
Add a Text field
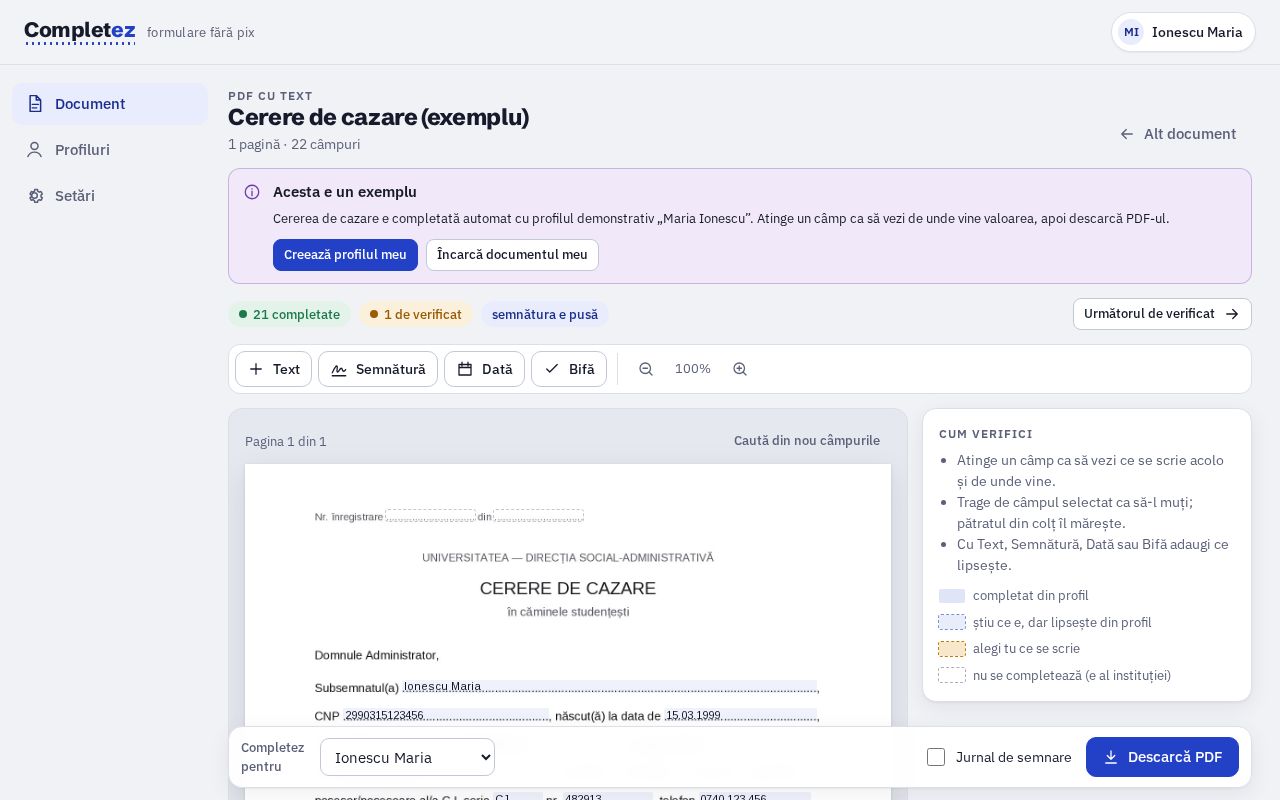(x=273, y=369)
